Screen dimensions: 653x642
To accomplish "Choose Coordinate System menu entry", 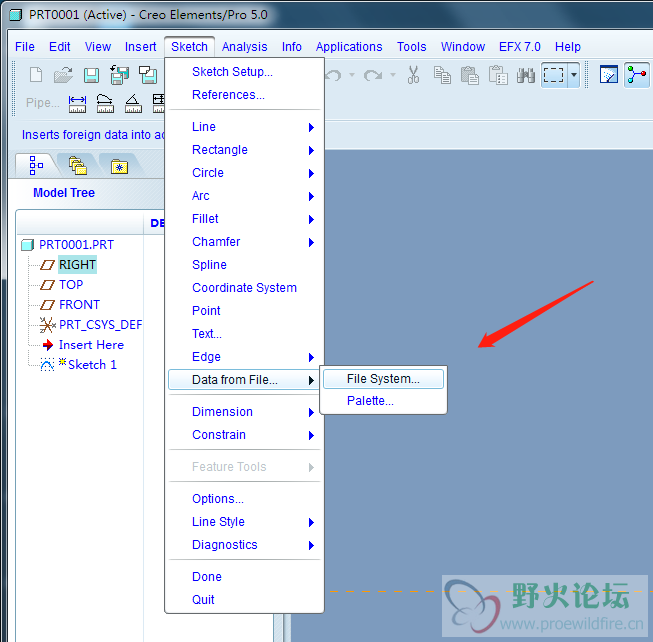I will pos(244,288).
